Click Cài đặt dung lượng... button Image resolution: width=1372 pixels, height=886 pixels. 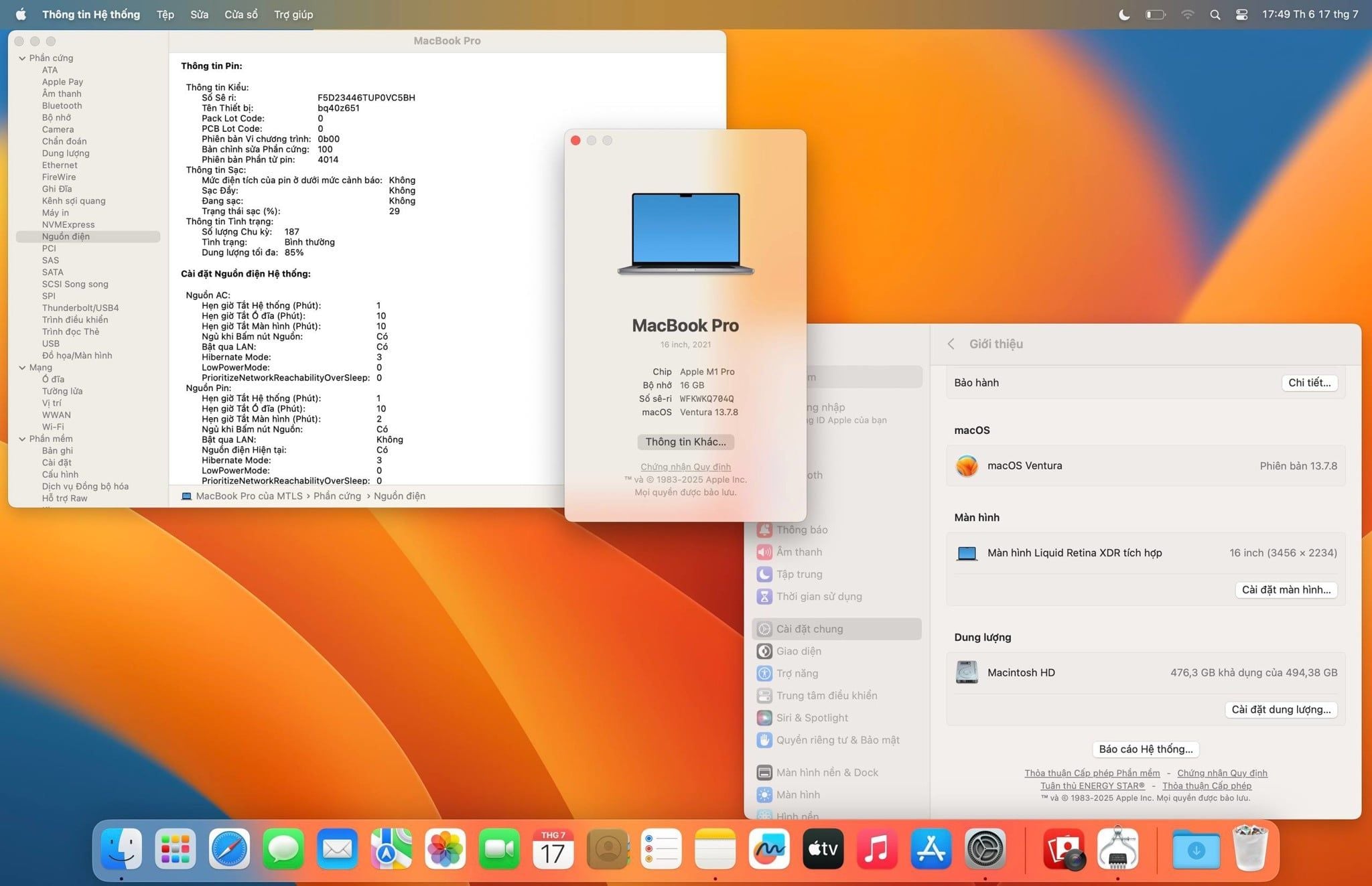pos(1281,709)
